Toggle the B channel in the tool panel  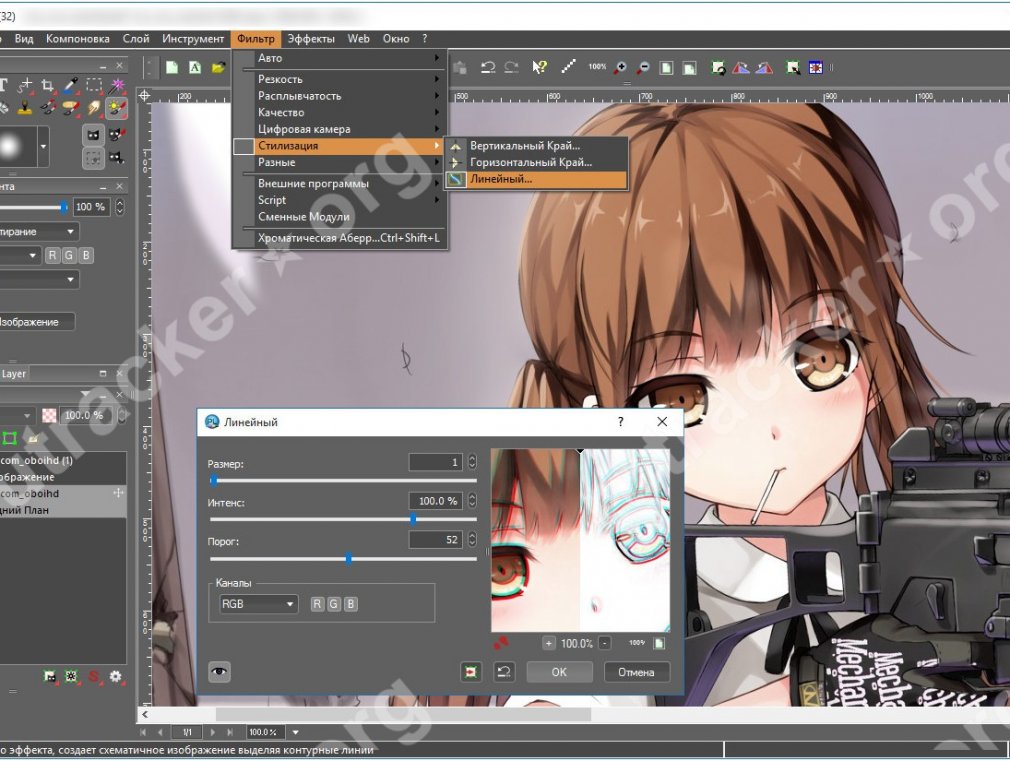[x=86, y=255]
